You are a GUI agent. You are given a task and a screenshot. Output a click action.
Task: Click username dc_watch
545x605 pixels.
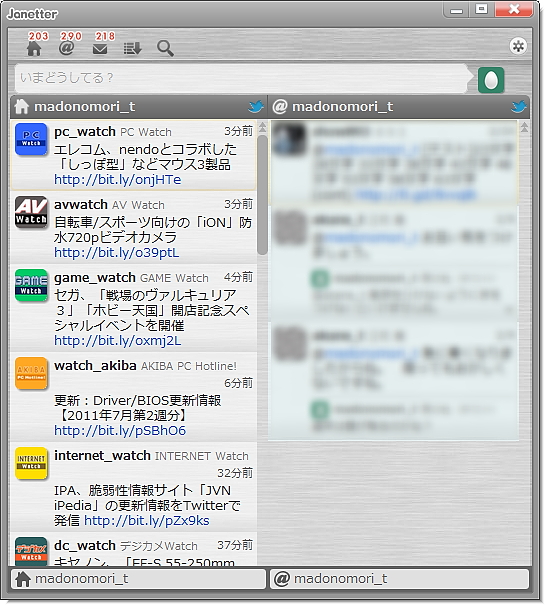[x=85, y=546]
